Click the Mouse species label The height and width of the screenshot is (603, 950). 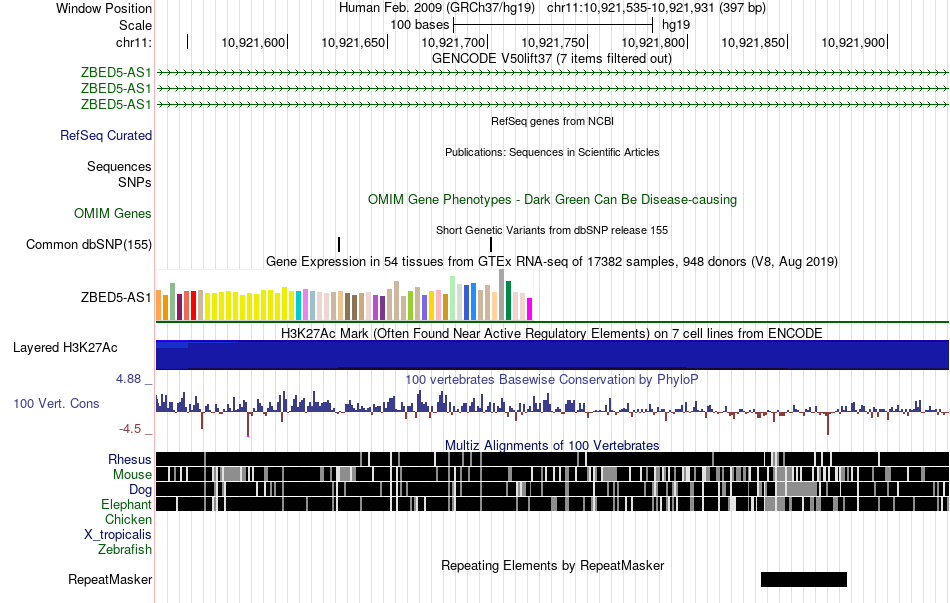point(132,475)
